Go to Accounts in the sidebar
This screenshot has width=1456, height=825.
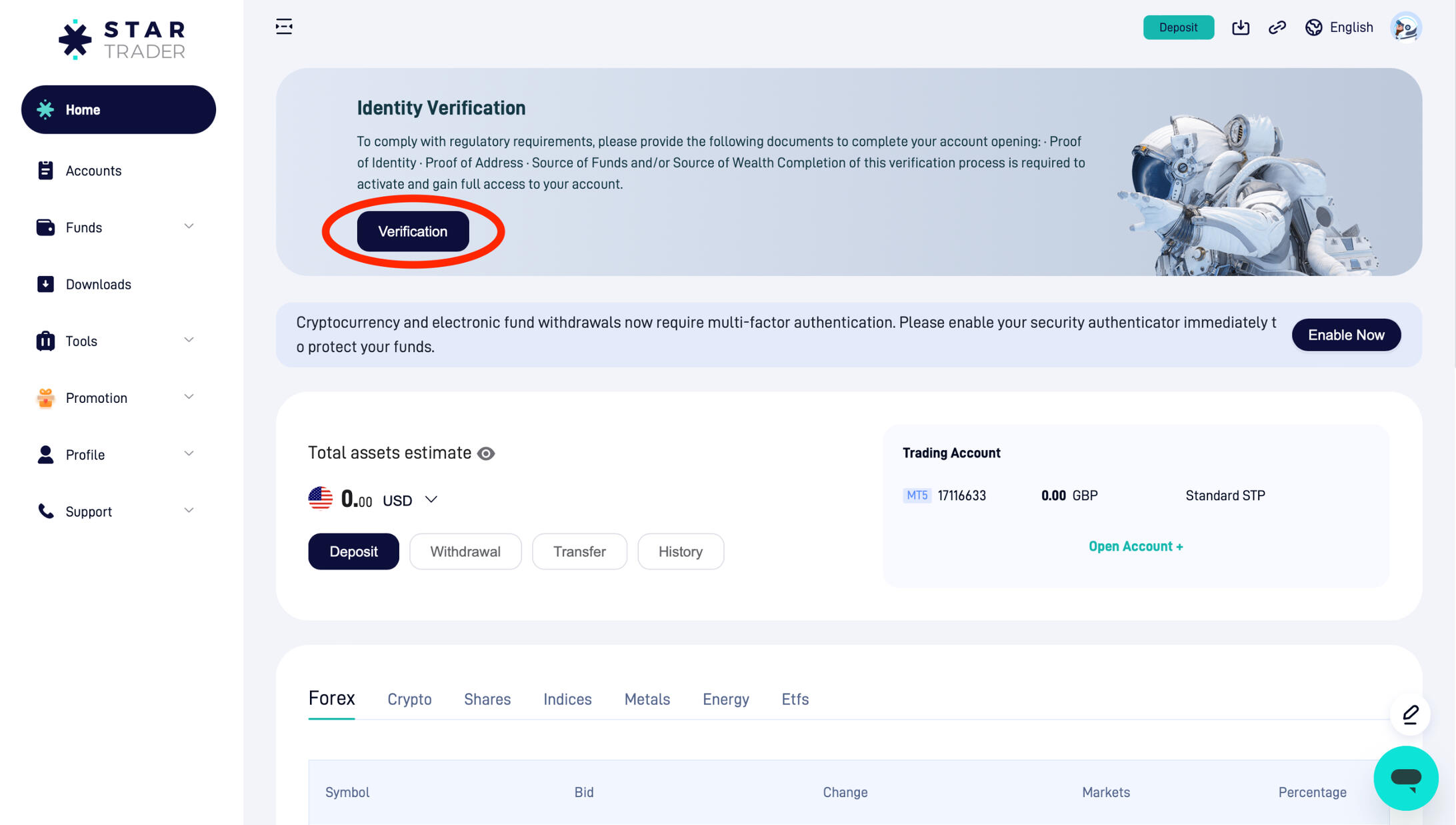click(x=93, y=171)
